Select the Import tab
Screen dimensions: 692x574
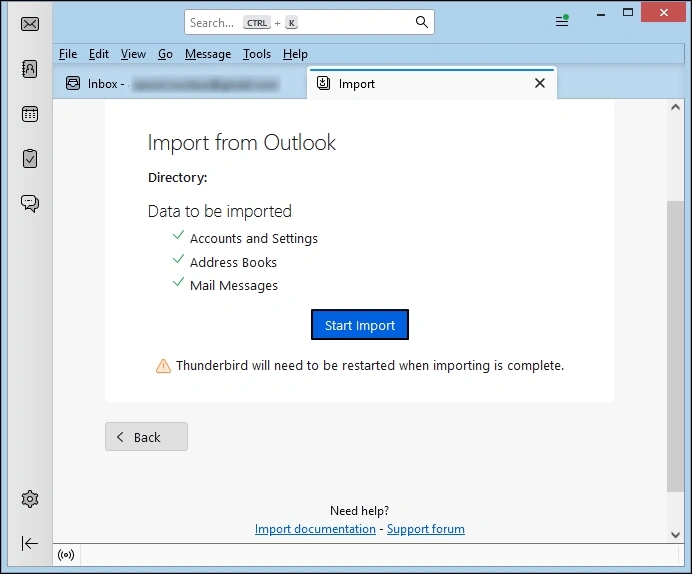pos(432,83)
